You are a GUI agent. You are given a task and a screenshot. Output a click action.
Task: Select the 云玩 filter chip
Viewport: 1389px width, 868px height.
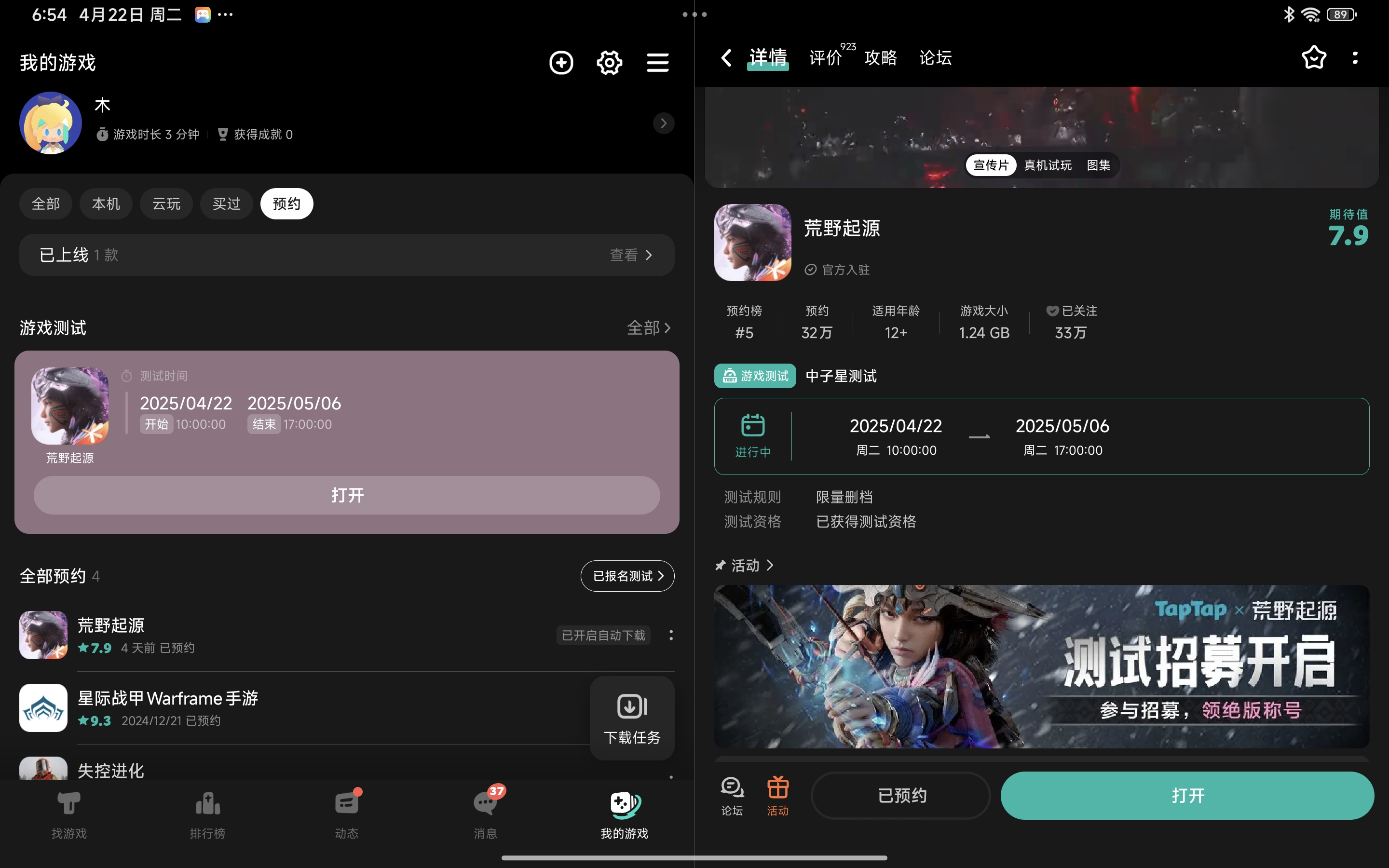click(166, 204)
